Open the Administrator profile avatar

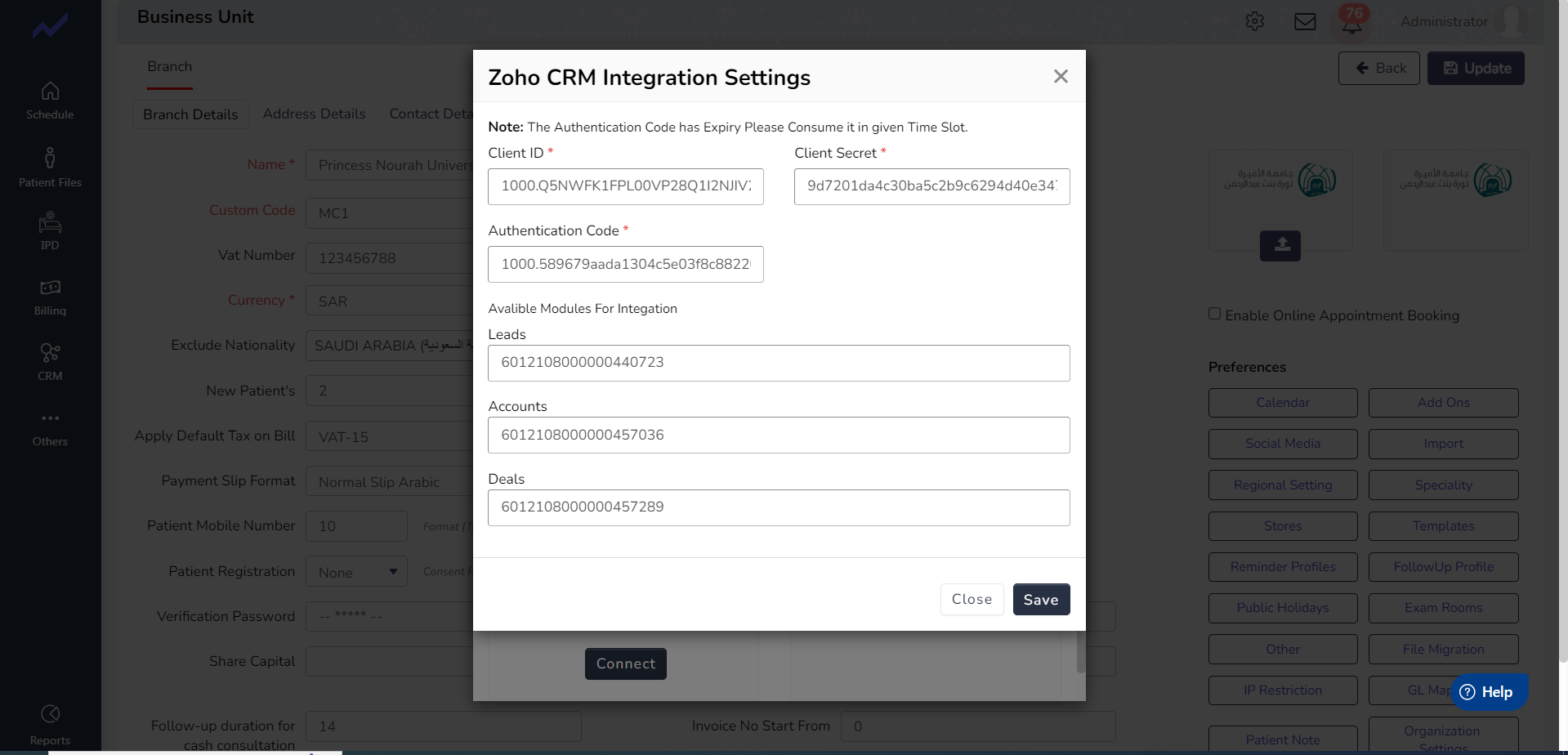click(1512, 21)
